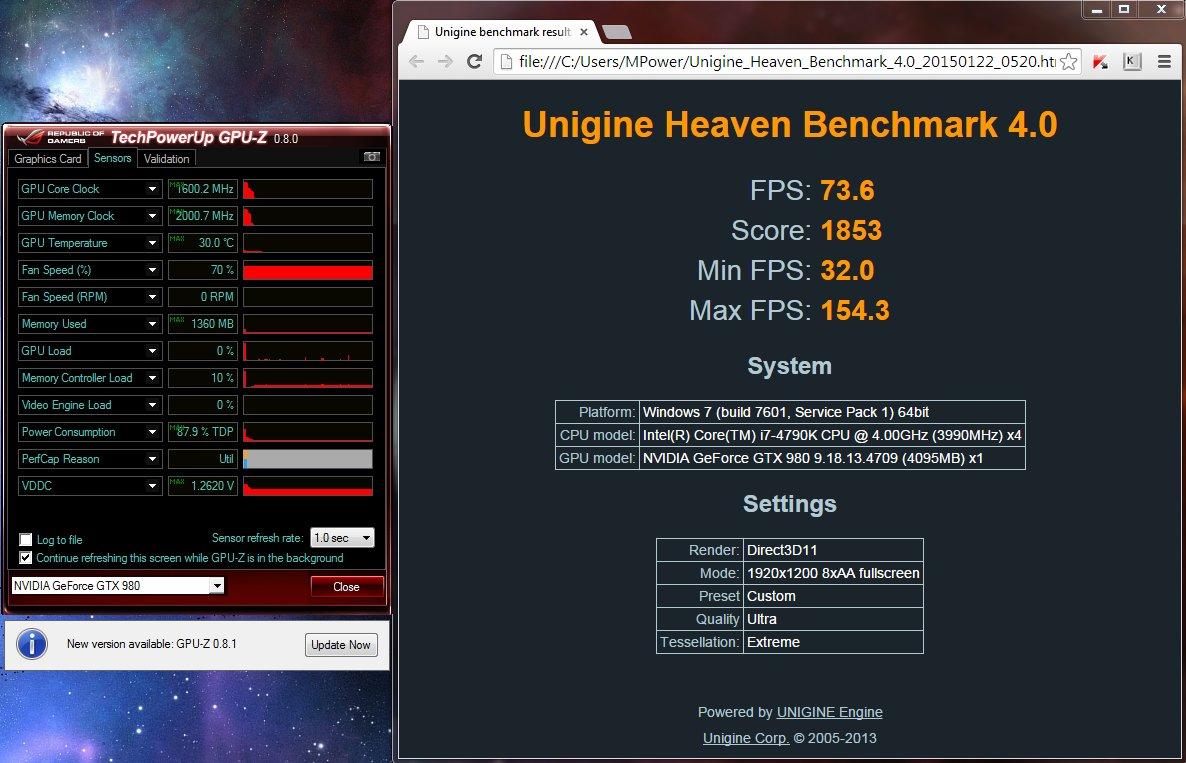Uncheck Continue refreshing in background checkbox

(x=26, y=557)
